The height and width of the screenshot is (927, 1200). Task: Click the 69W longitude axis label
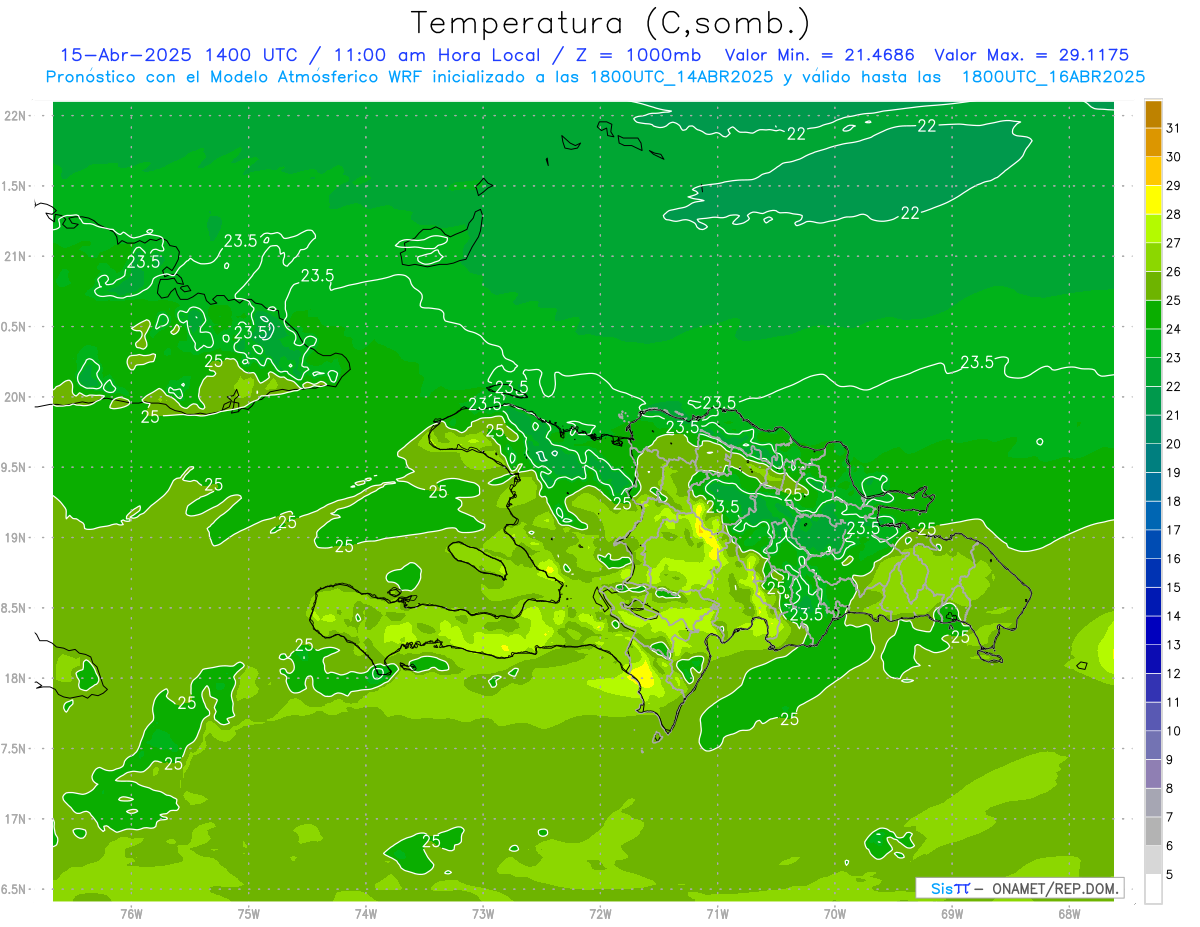(x=952, y=913)
